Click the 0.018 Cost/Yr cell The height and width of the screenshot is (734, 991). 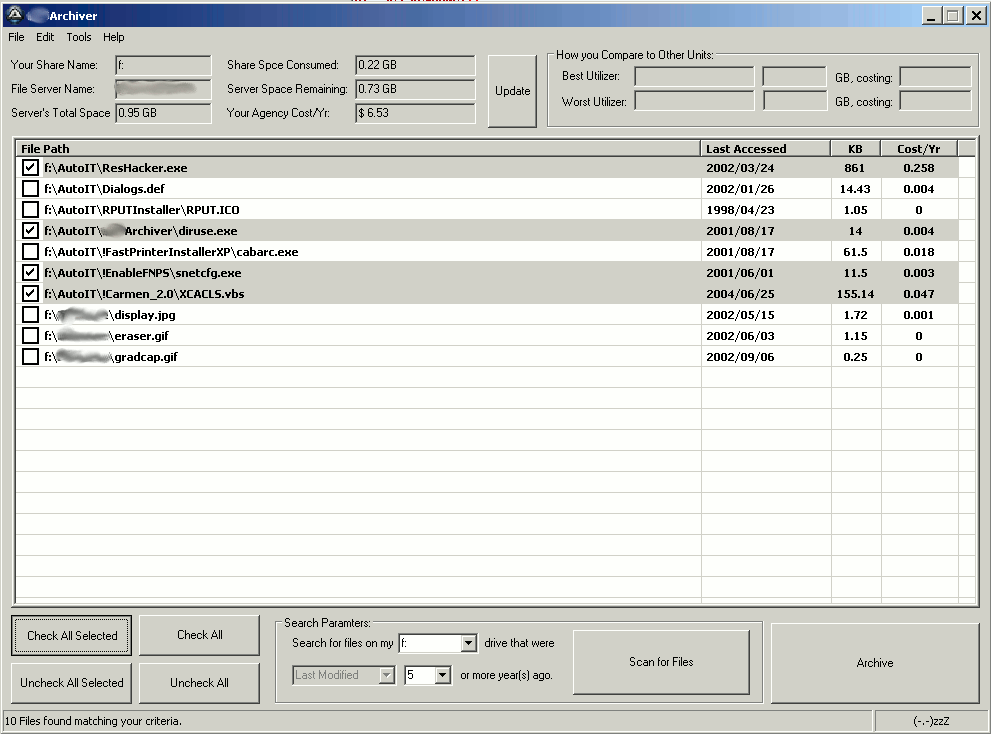(x=919, y=252)
